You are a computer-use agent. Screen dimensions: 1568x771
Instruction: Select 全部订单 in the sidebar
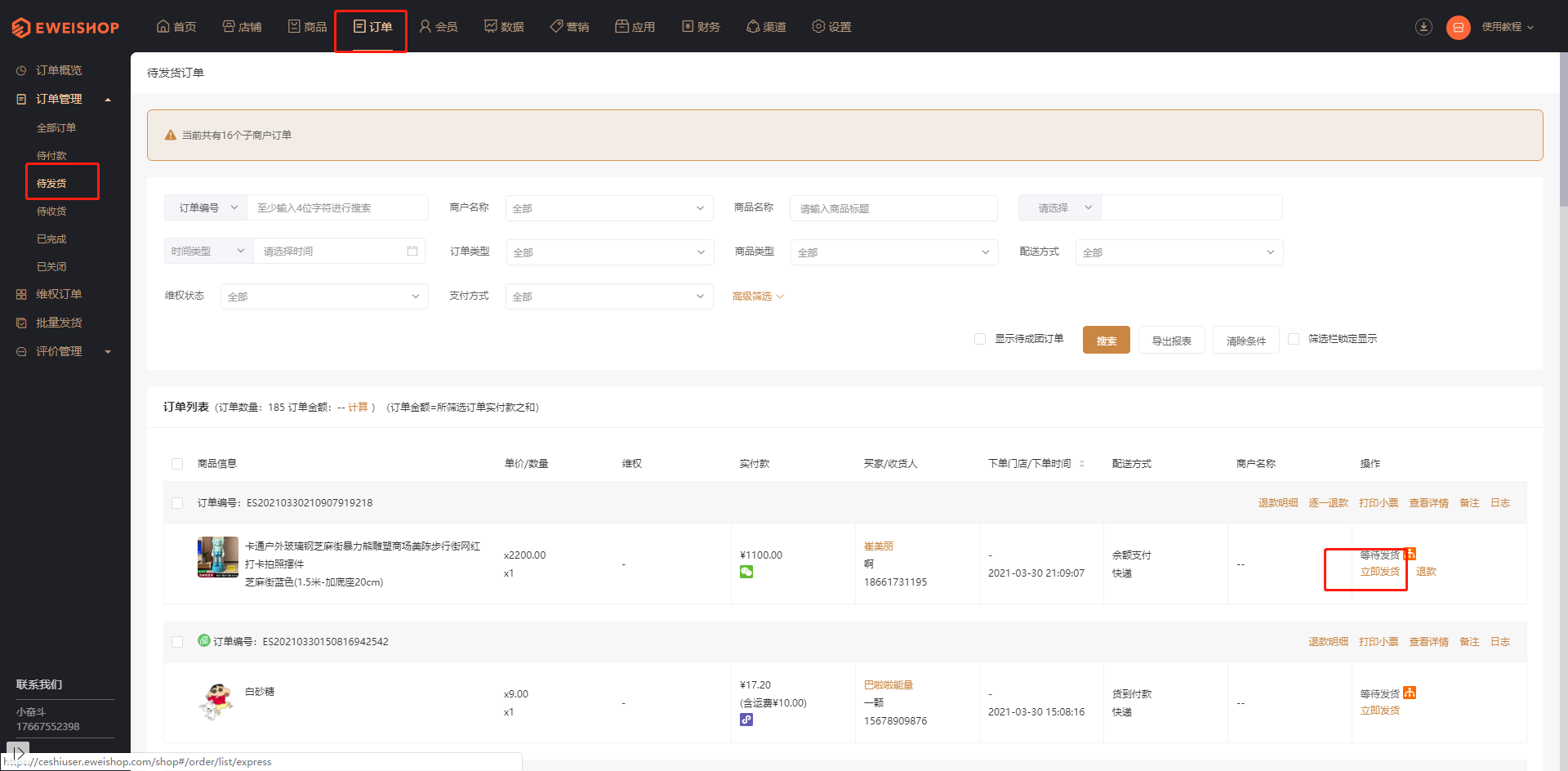[x=56, y=127]
